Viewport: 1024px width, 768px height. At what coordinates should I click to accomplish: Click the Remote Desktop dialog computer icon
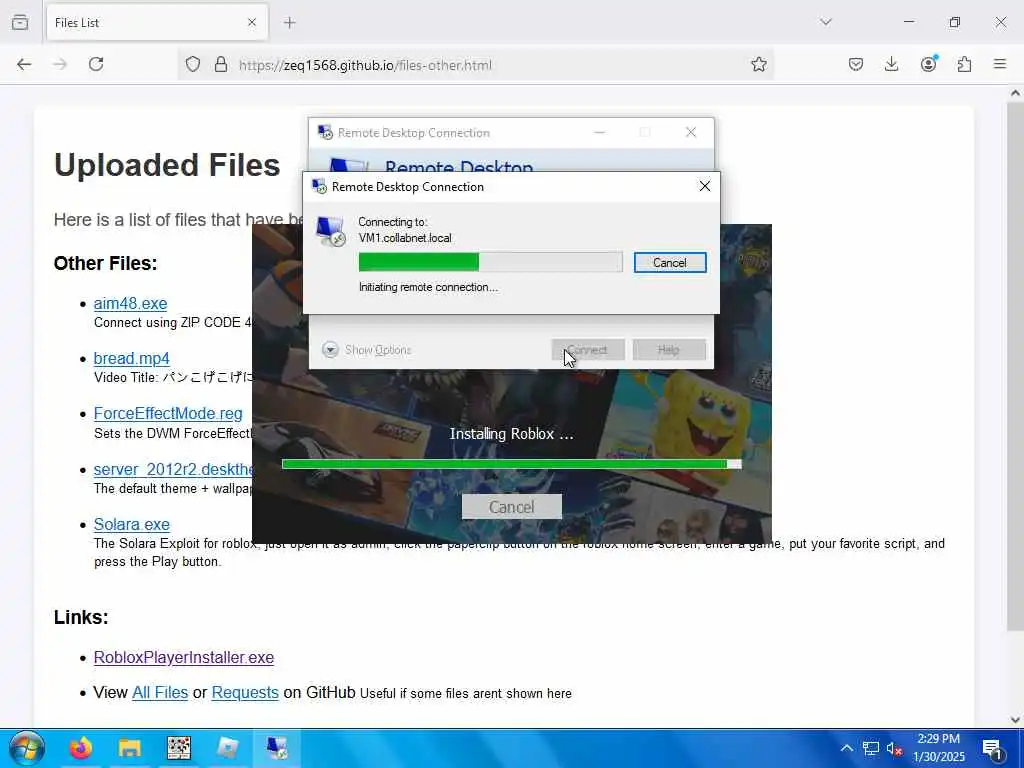pos(330,231)
